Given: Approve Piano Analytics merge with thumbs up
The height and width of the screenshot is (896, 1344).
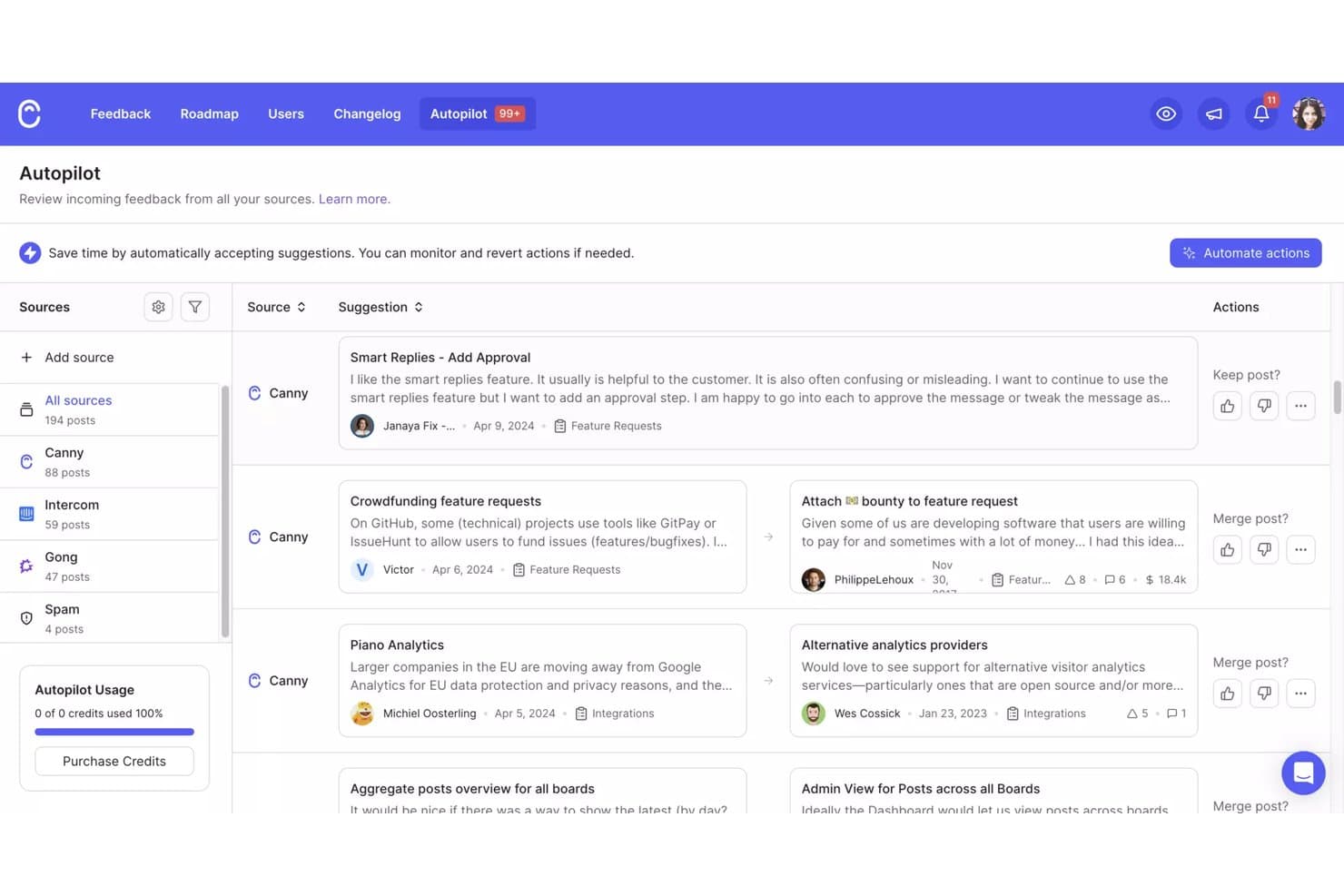Looking at the screenshot, I should [x=1227, y=694].
